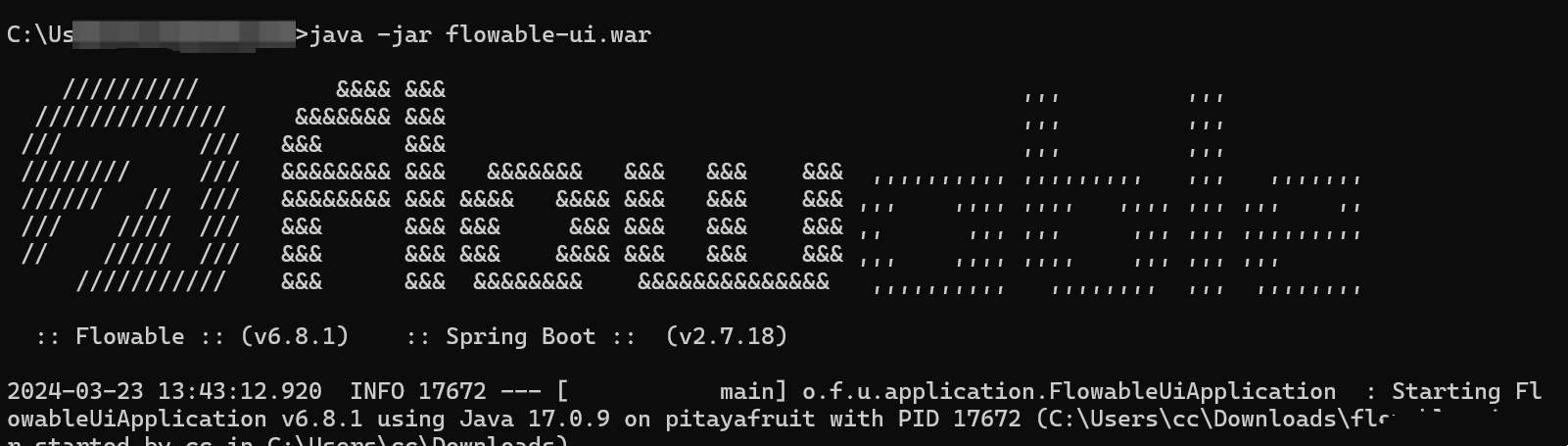Click the ampersand ASCII letter 'l'
This screenshot has width=1568, height=446.
click(x=425, y=186)
